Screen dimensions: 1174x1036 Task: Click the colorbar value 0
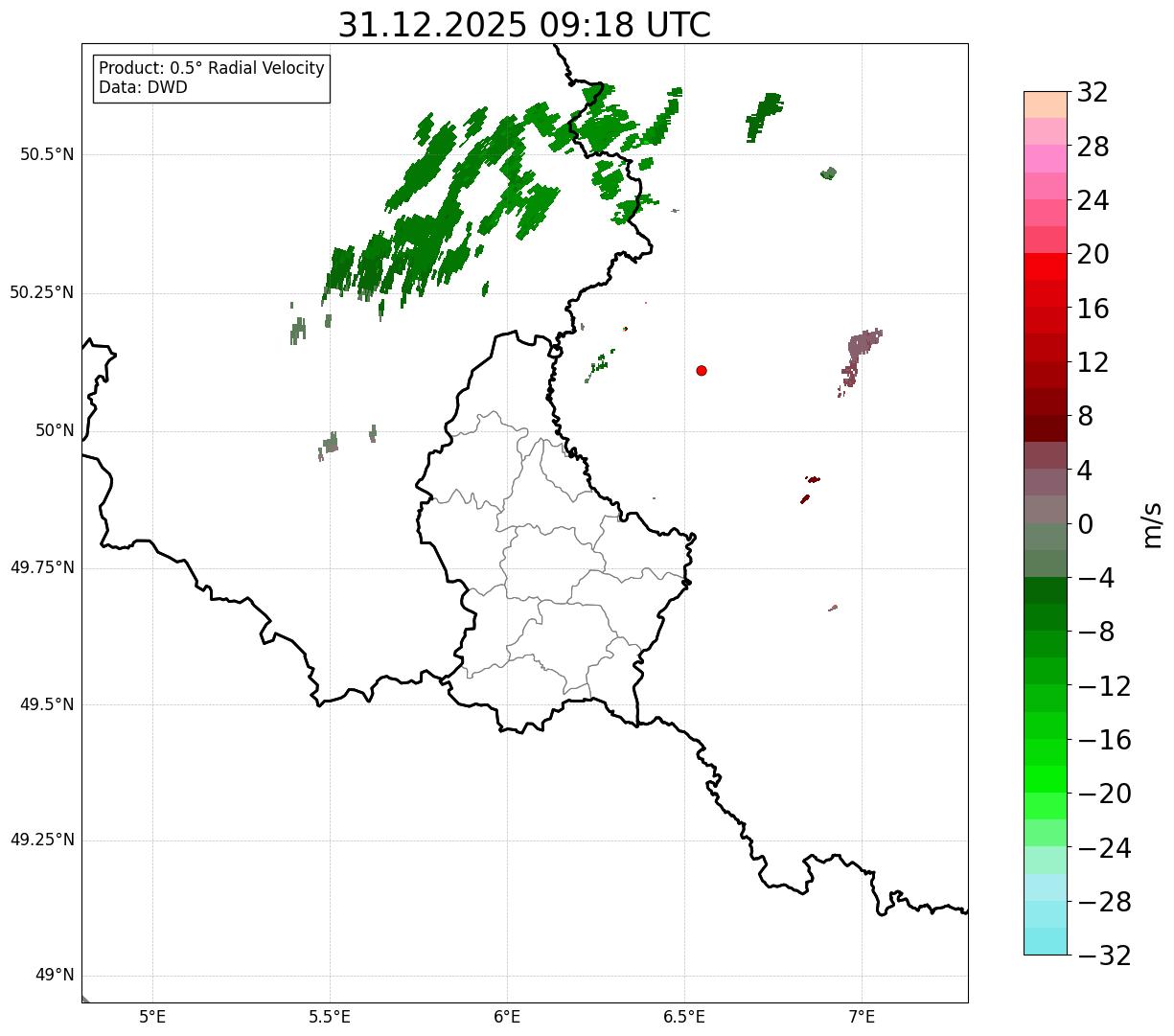click(x=1086, y=524)
